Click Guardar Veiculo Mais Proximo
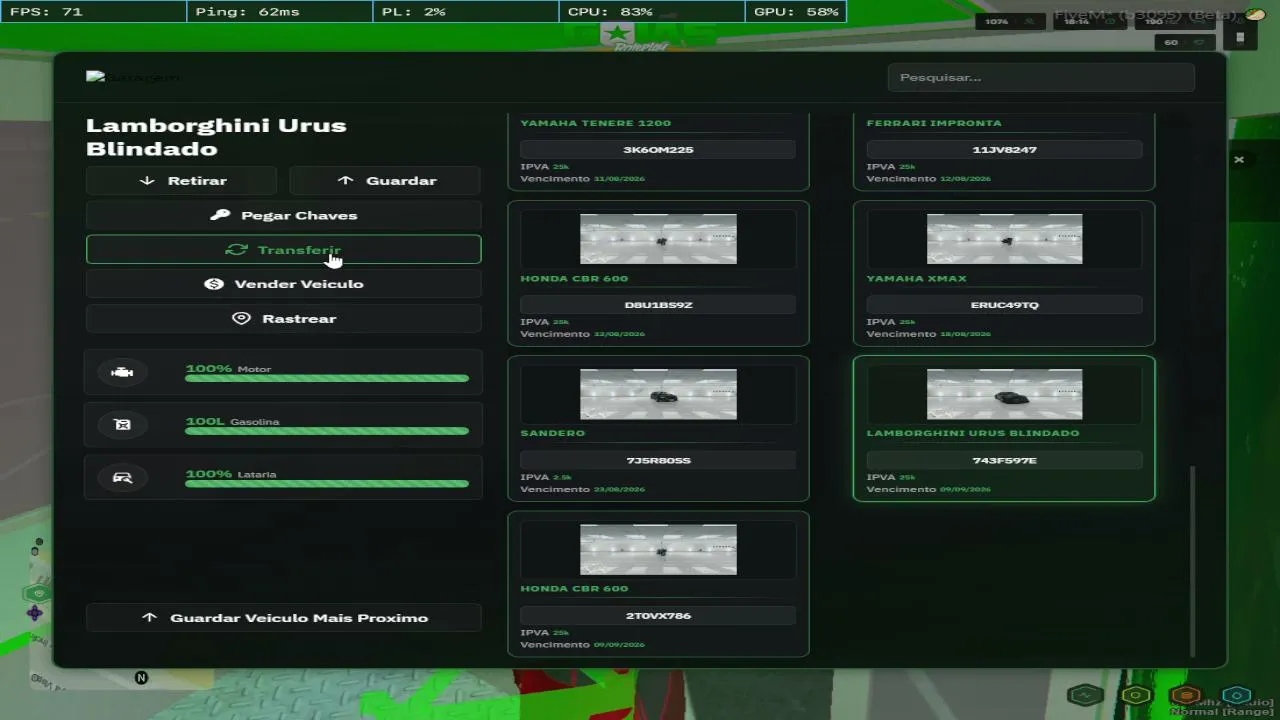1280x720 pixels. (283, 618)
